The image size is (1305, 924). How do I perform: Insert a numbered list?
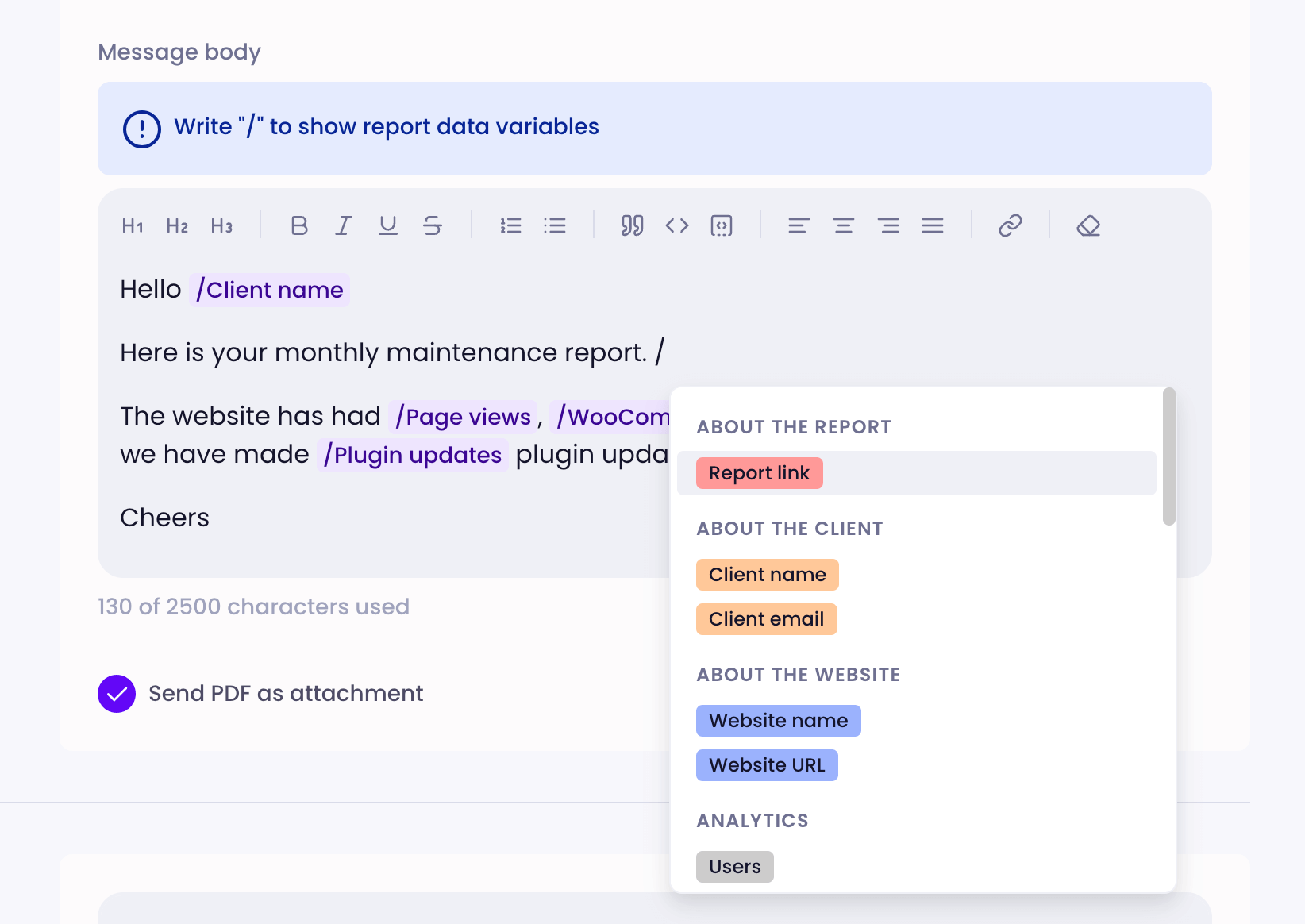point(510,225)
